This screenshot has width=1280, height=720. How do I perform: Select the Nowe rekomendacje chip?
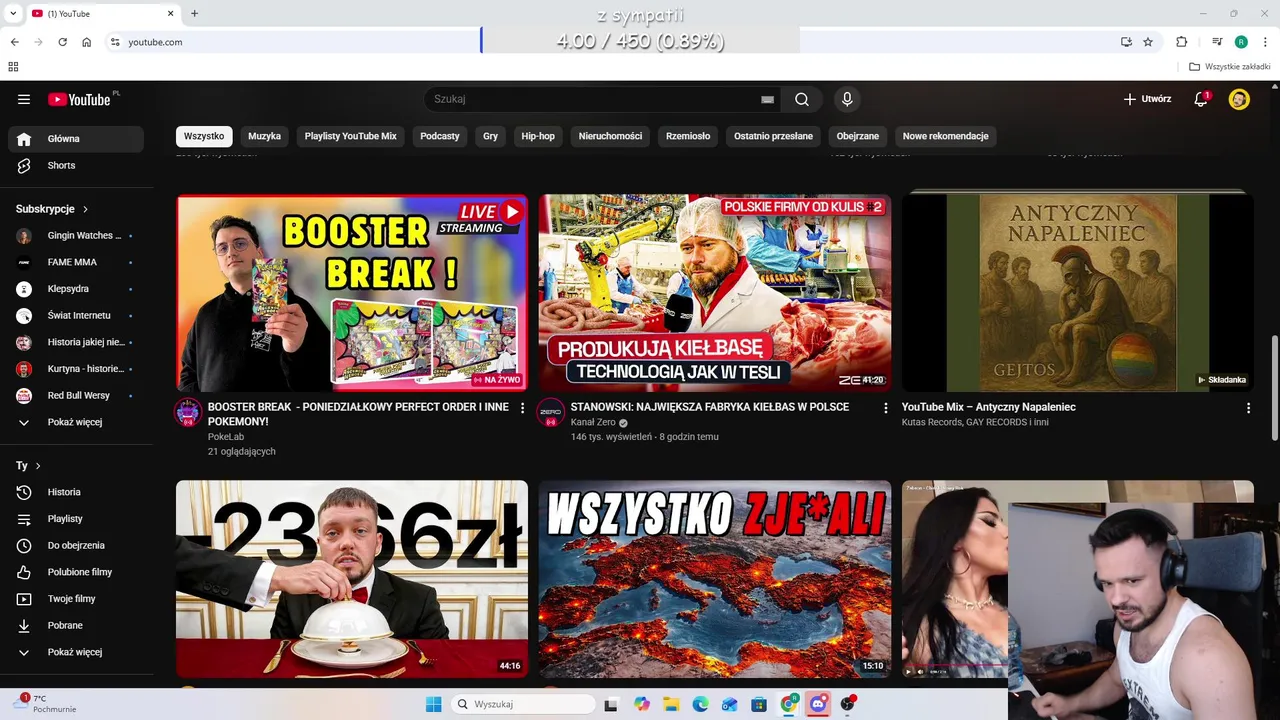(946, 136)
